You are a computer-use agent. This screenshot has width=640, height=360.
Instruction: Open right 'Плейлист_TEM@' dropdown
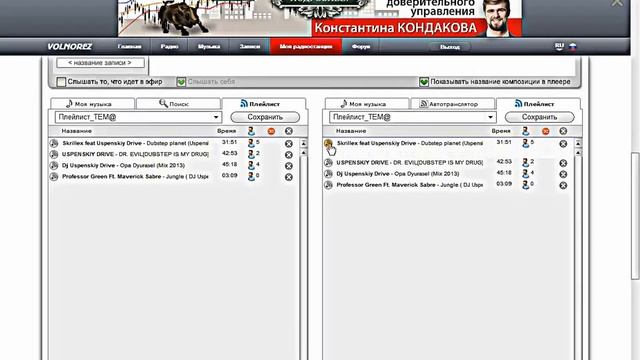click(x=413, y=117)
